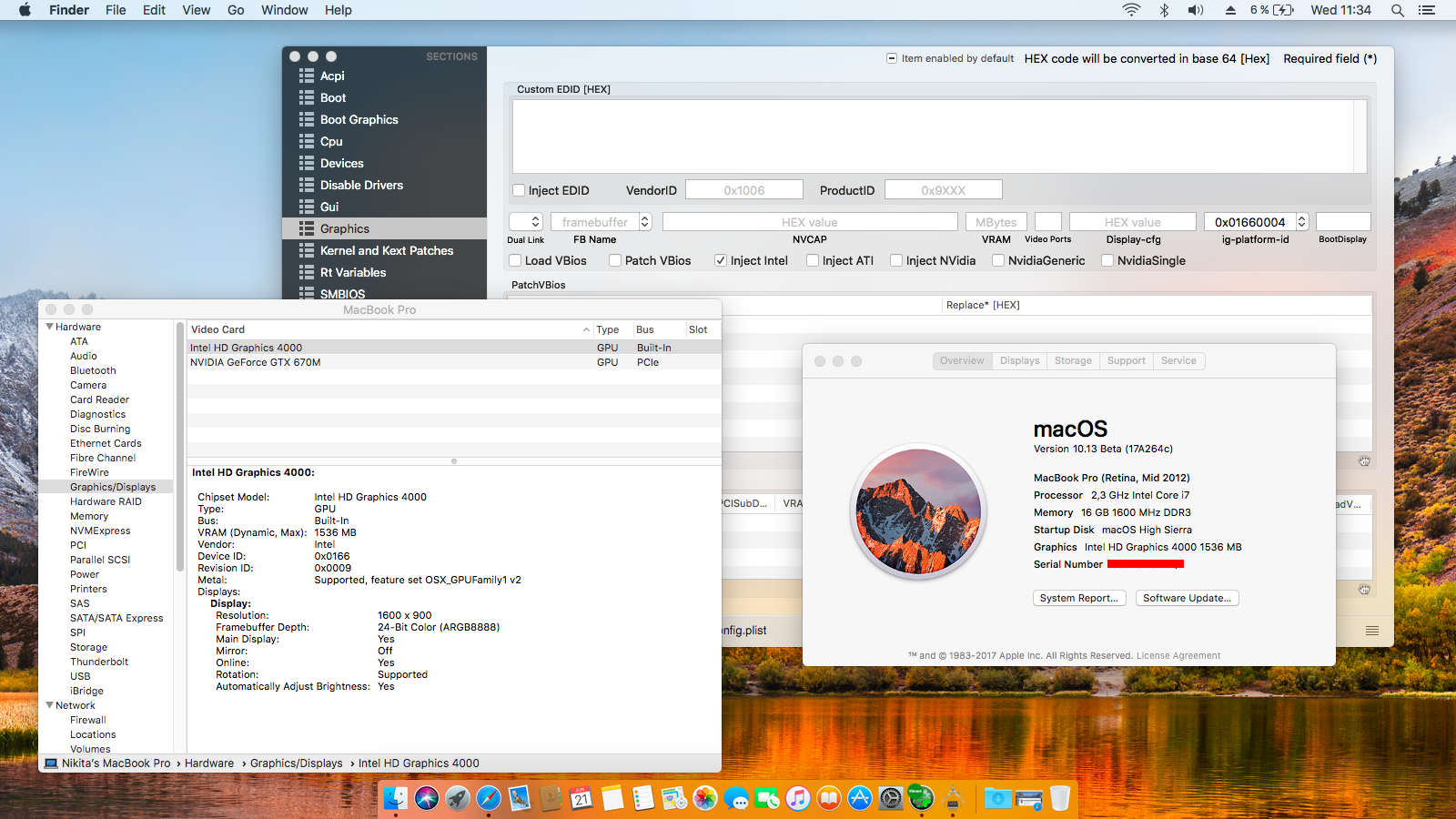Switch to the Displays tab

1019,361
